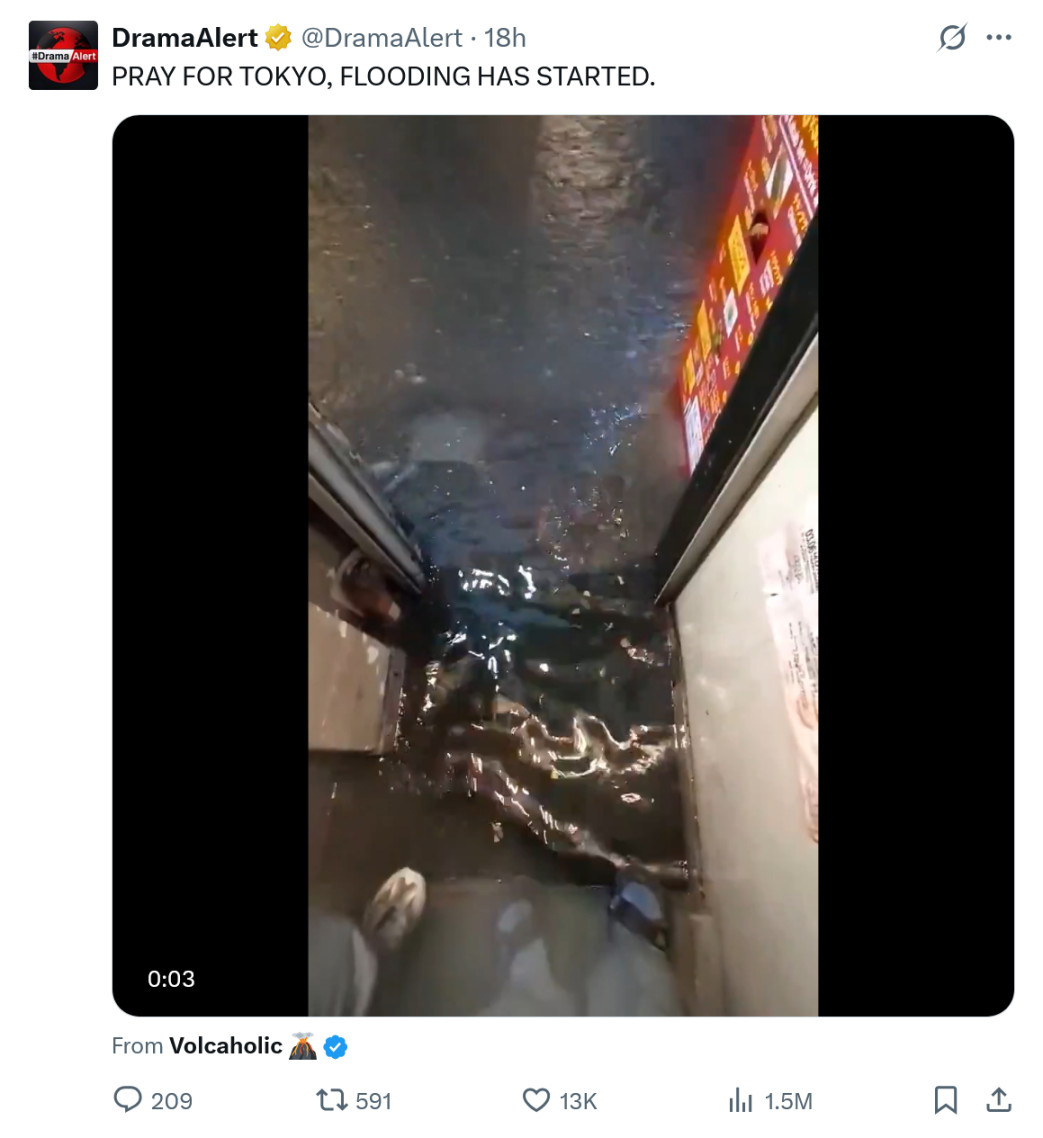Click the 591 reposts count
The width and height of the screenshot is (1043, 1138).
click(x=373, y=1101)
